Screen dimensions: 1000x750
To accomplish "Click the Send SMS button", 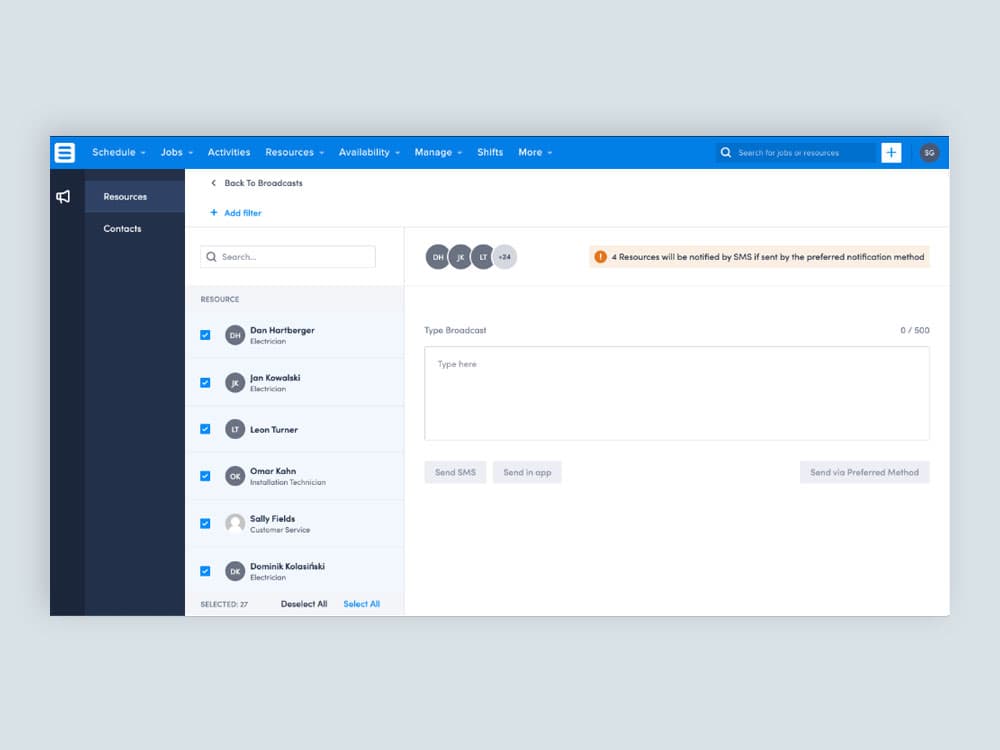I will tap(455, 473).
